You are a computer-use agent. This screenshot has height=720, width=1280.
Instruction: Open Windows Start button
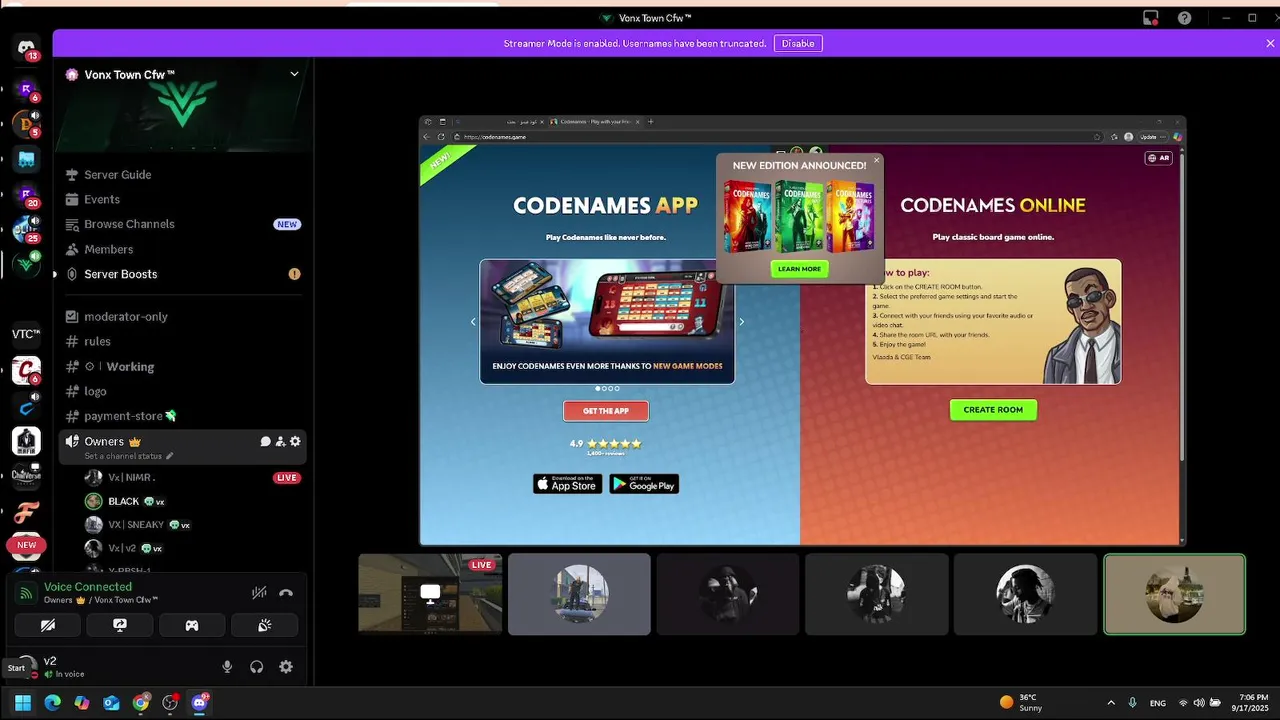pyautogui.click(x=23, y=703)
